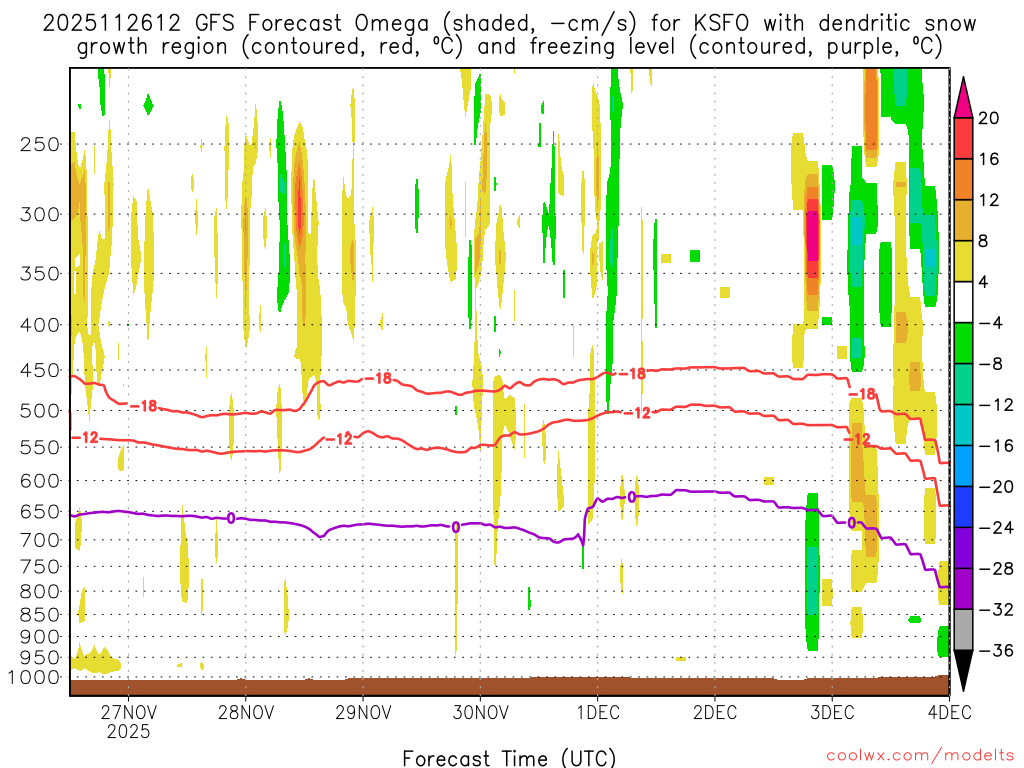Click the red 16-20 colorbar swatch
This screenshot has height=768, width=1024.
[963, 138]
